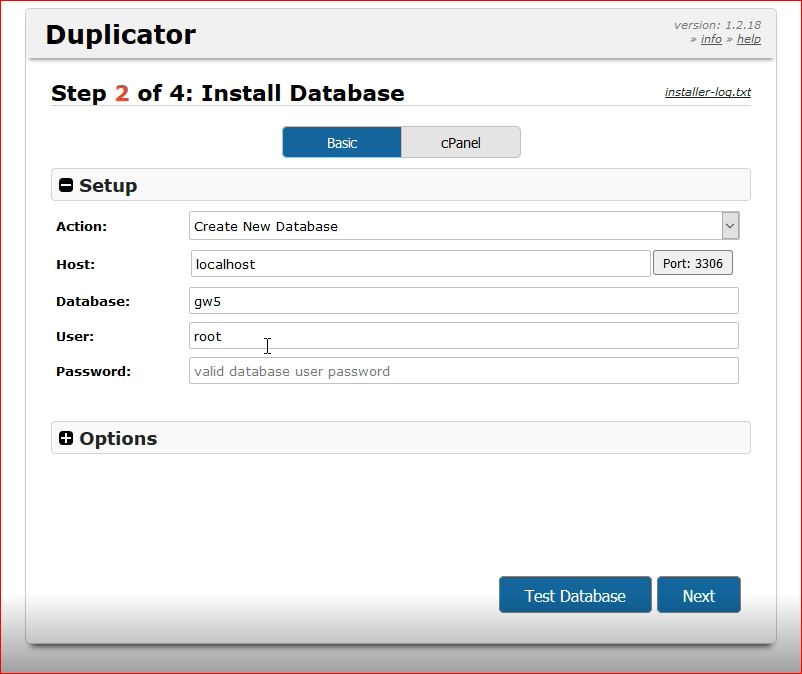Open the Action dropdown arrow
The height and width of the screenshot is (674, 802).
(730, 226)
